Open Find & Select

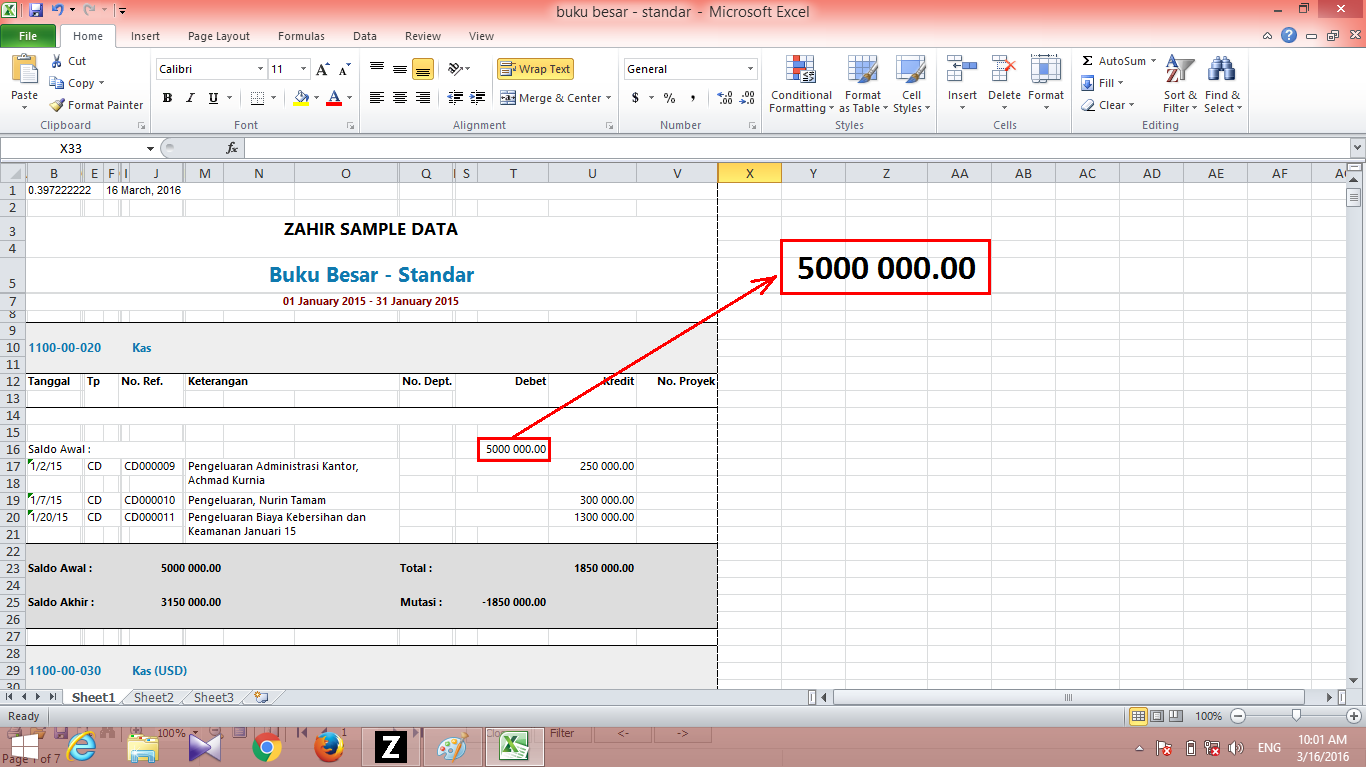tap(1222, 85)
